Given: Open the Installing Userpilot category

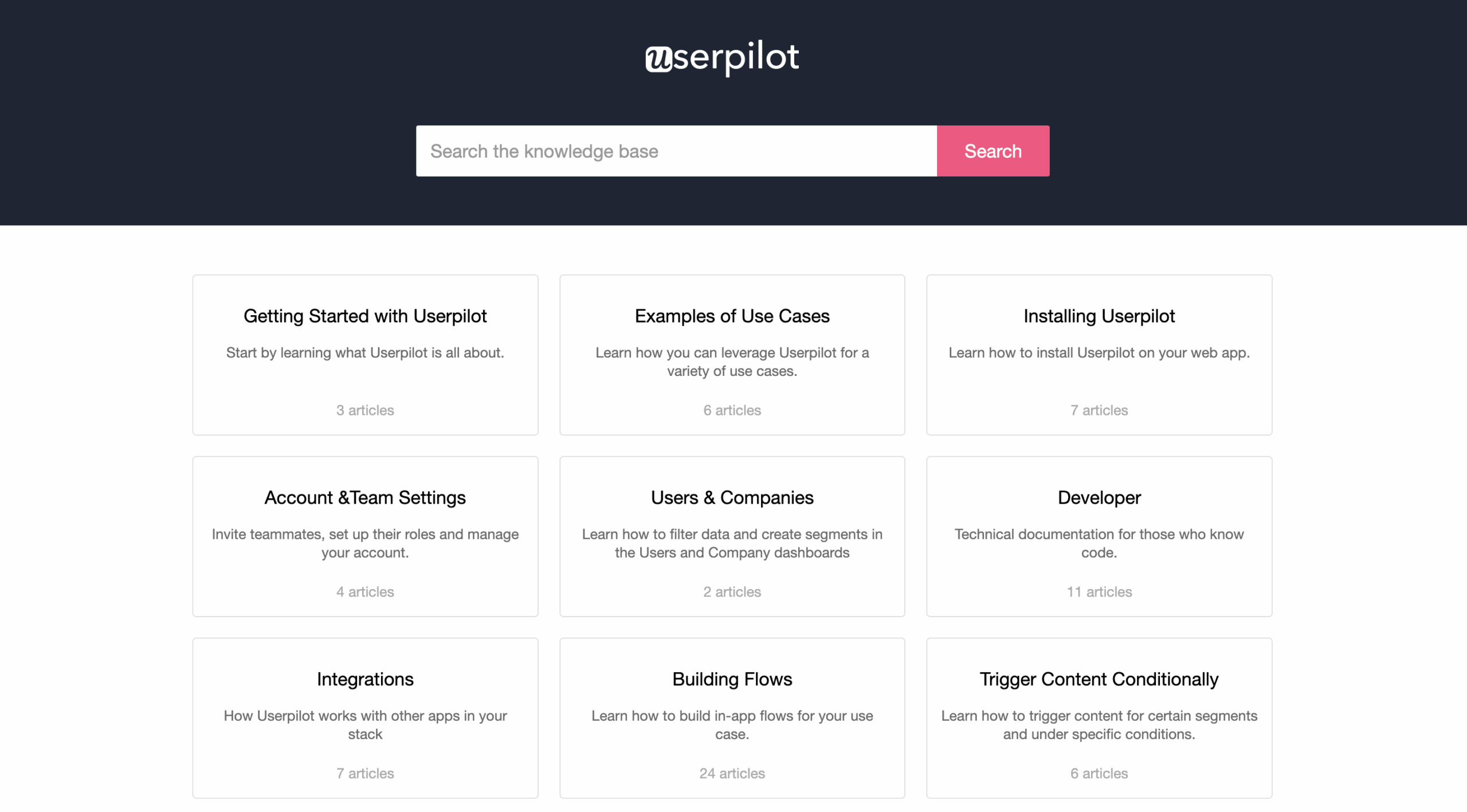Looking at the screenshot, I should [1098, 316].
